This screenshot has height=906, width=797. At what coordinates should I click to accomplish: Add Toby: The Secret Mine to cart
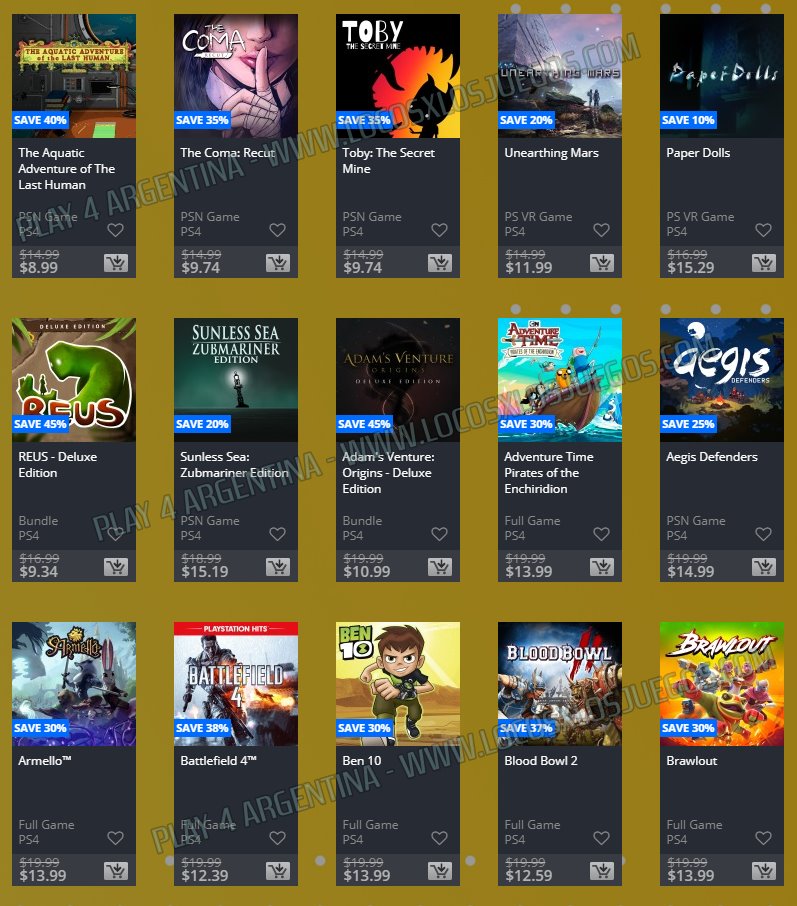(440, 263)
